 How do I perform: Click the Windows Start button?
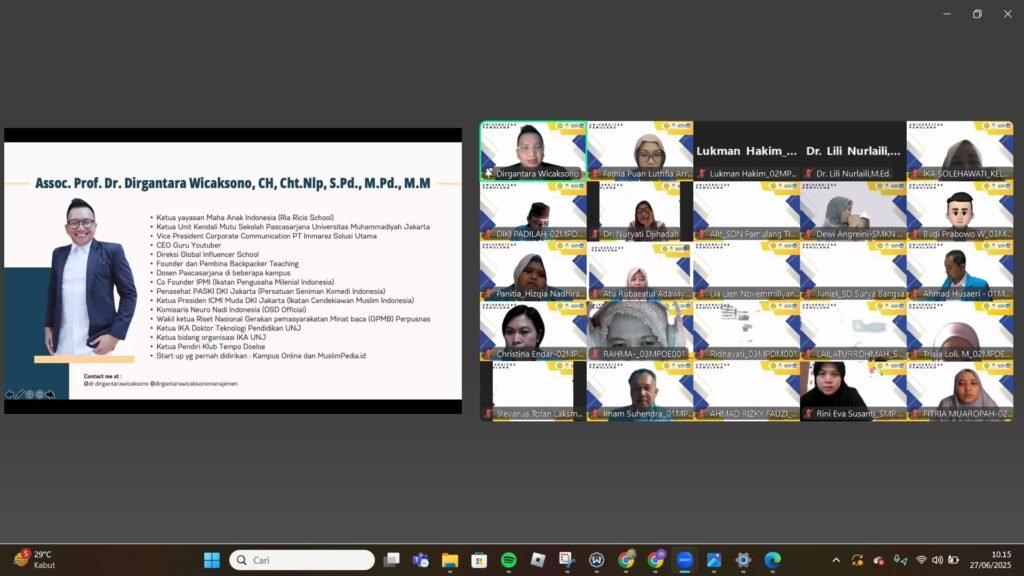[212, 560]
